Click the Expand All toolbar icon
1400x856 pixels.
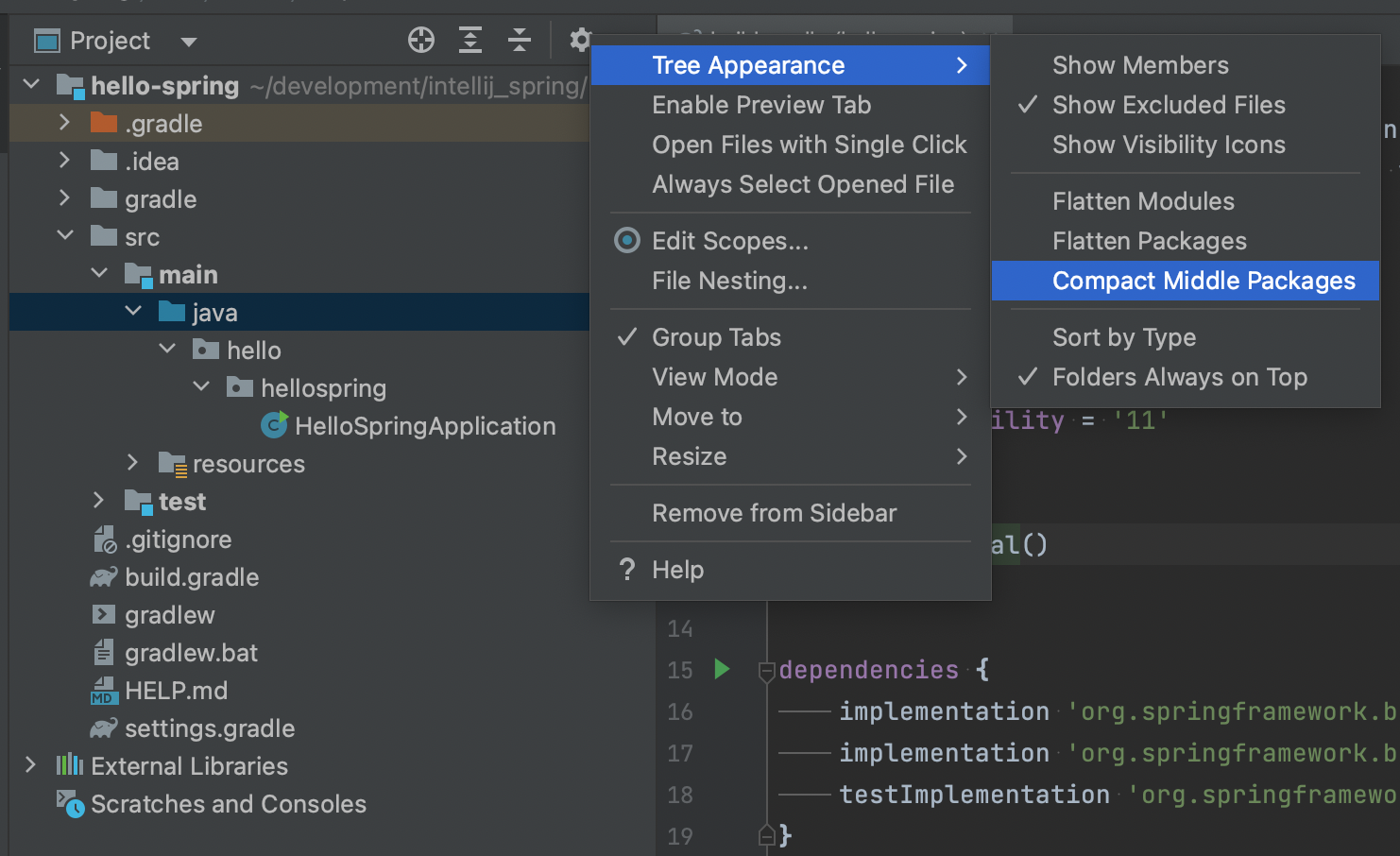pyautogui.click(x=470, y=40)
